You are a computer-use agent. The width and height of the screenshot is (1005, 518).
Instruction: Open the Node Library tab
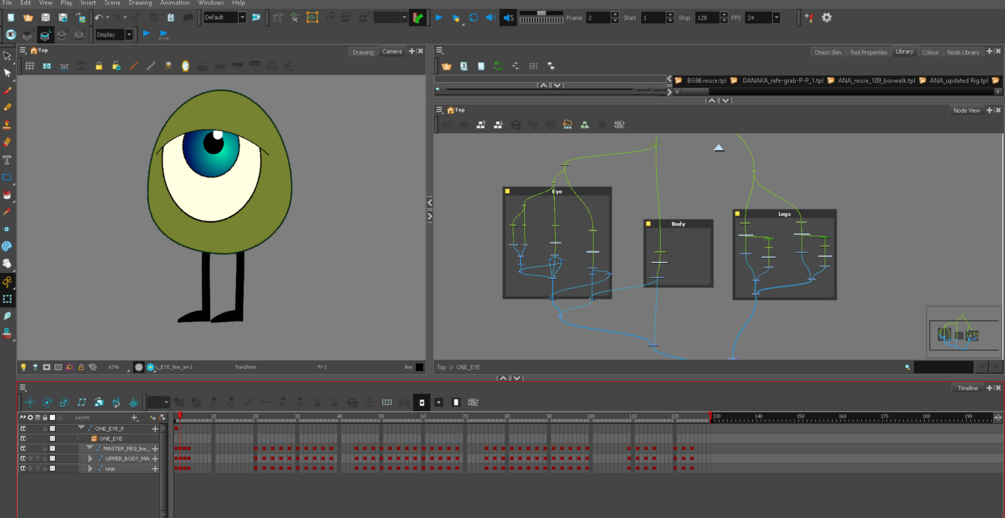[963, 52]
